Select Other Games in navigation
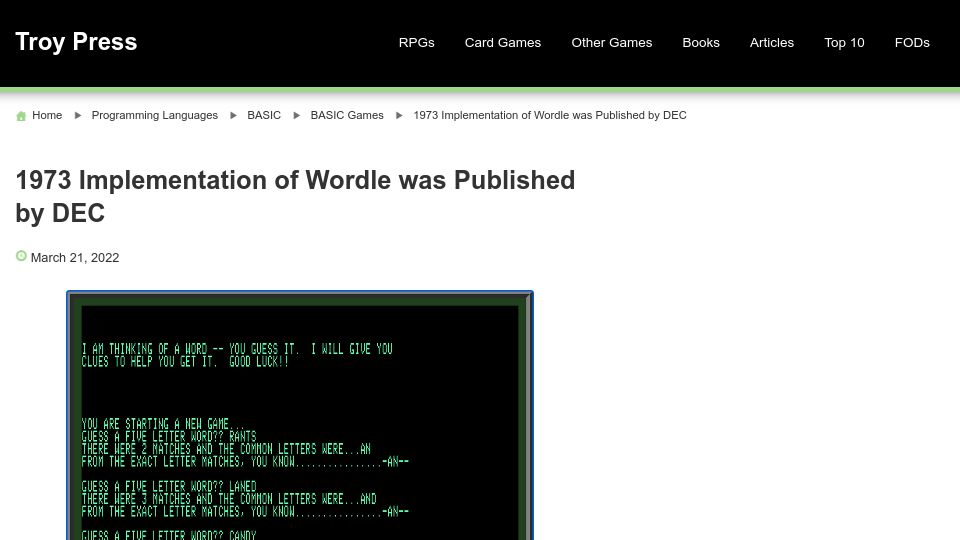Image resolution: width=960 pixels, height=540 pixels. 612,43
